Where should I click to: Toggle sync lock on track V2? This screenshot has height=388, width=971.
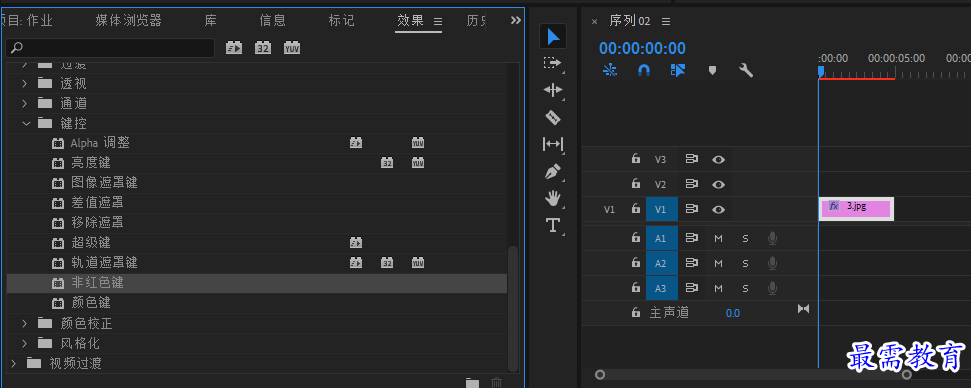coord(692,184)
